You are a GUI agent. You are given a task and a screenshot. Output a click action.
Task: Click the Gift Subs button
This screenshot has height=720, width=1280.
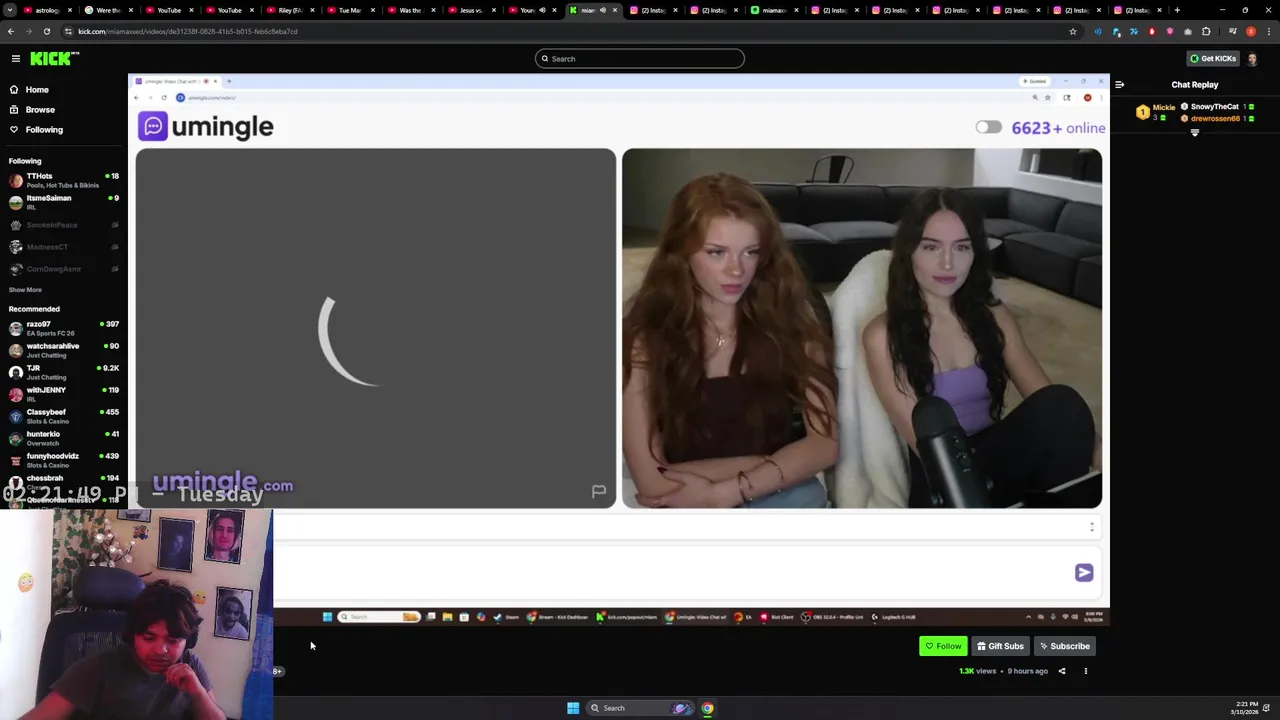click(x=1000, y=646)
